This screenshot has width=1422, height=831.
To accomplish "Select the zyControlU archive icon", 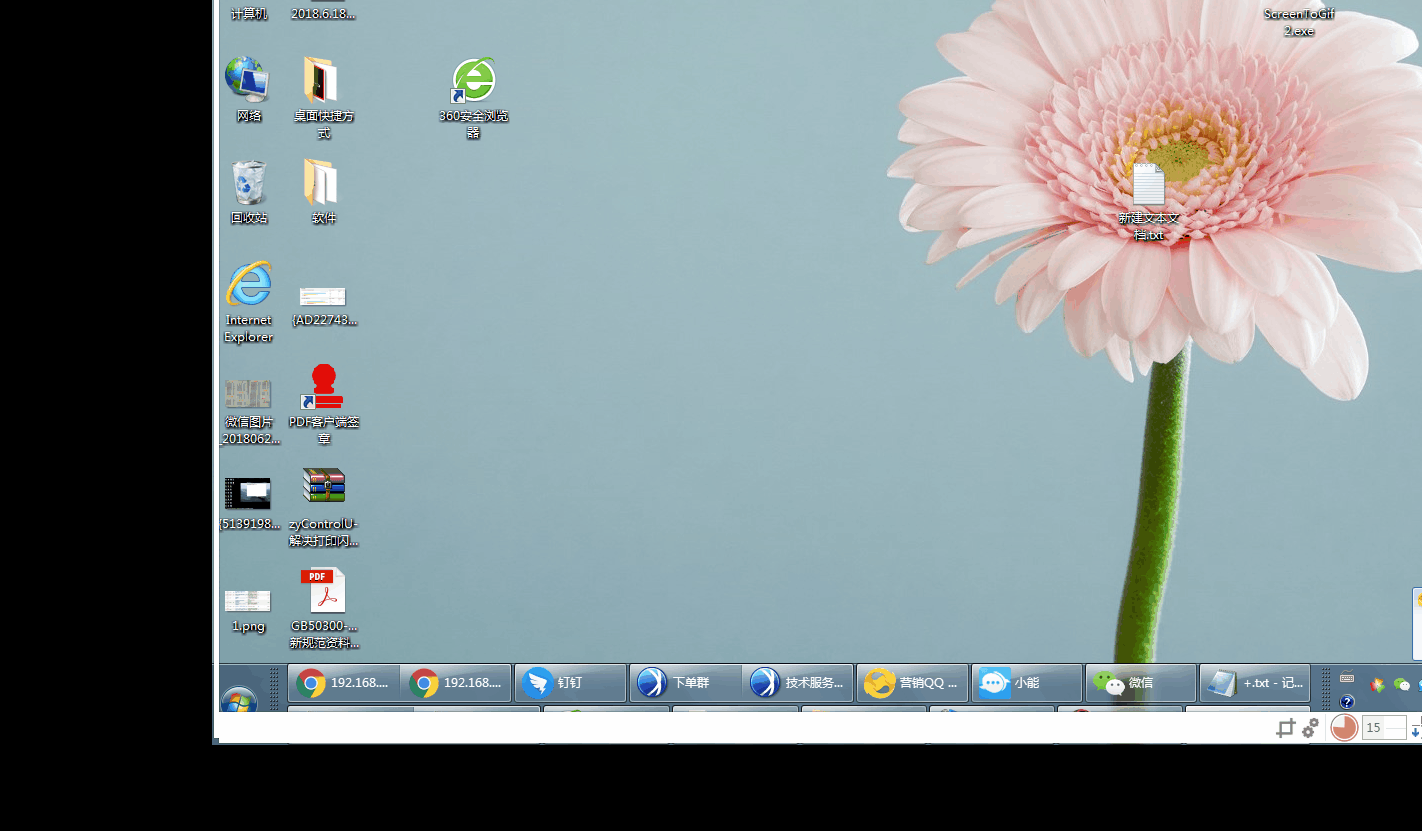I will (323, 487).
